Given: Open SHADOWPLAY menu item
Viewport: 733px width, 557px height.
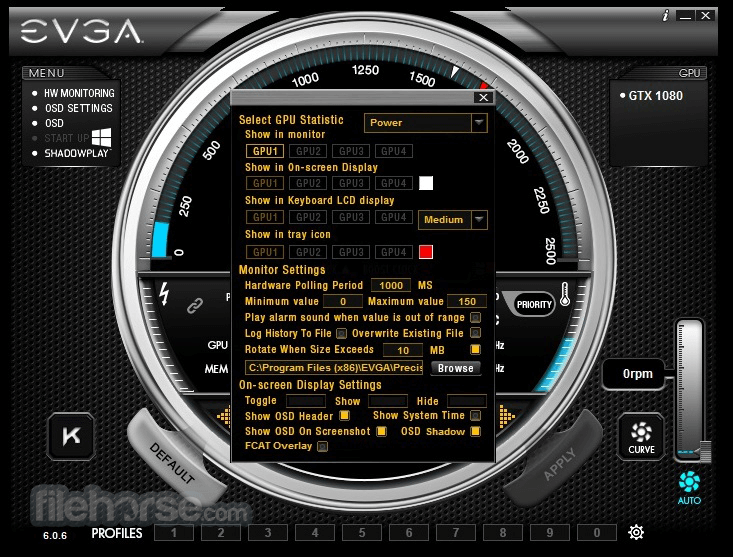Looking at the screenshot, I should point(77,153).
